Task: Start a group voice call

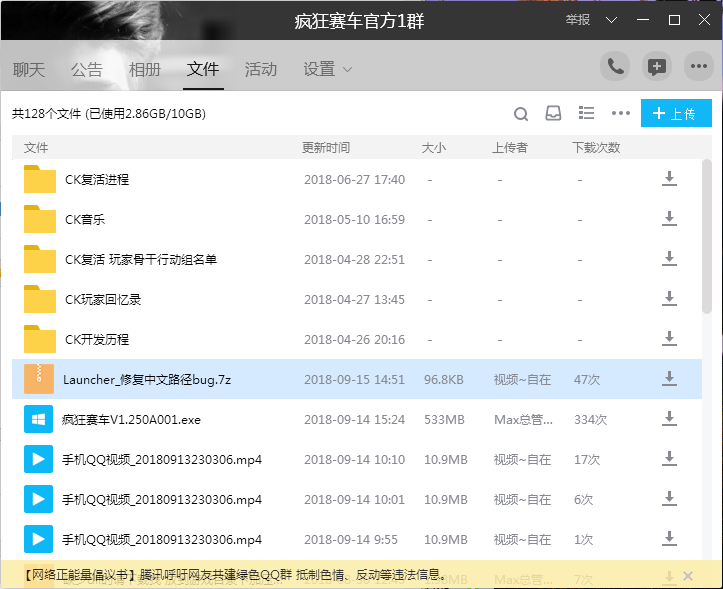Action: point(615,67)
